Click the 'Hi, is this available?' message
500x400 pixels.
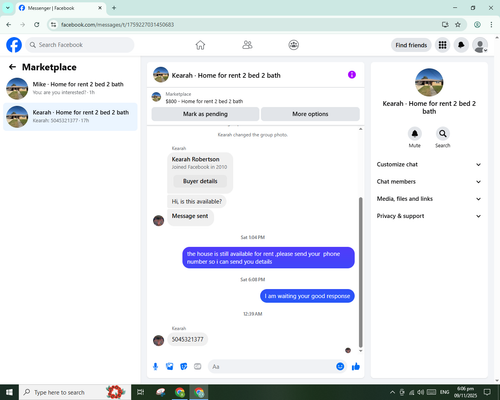196,201
